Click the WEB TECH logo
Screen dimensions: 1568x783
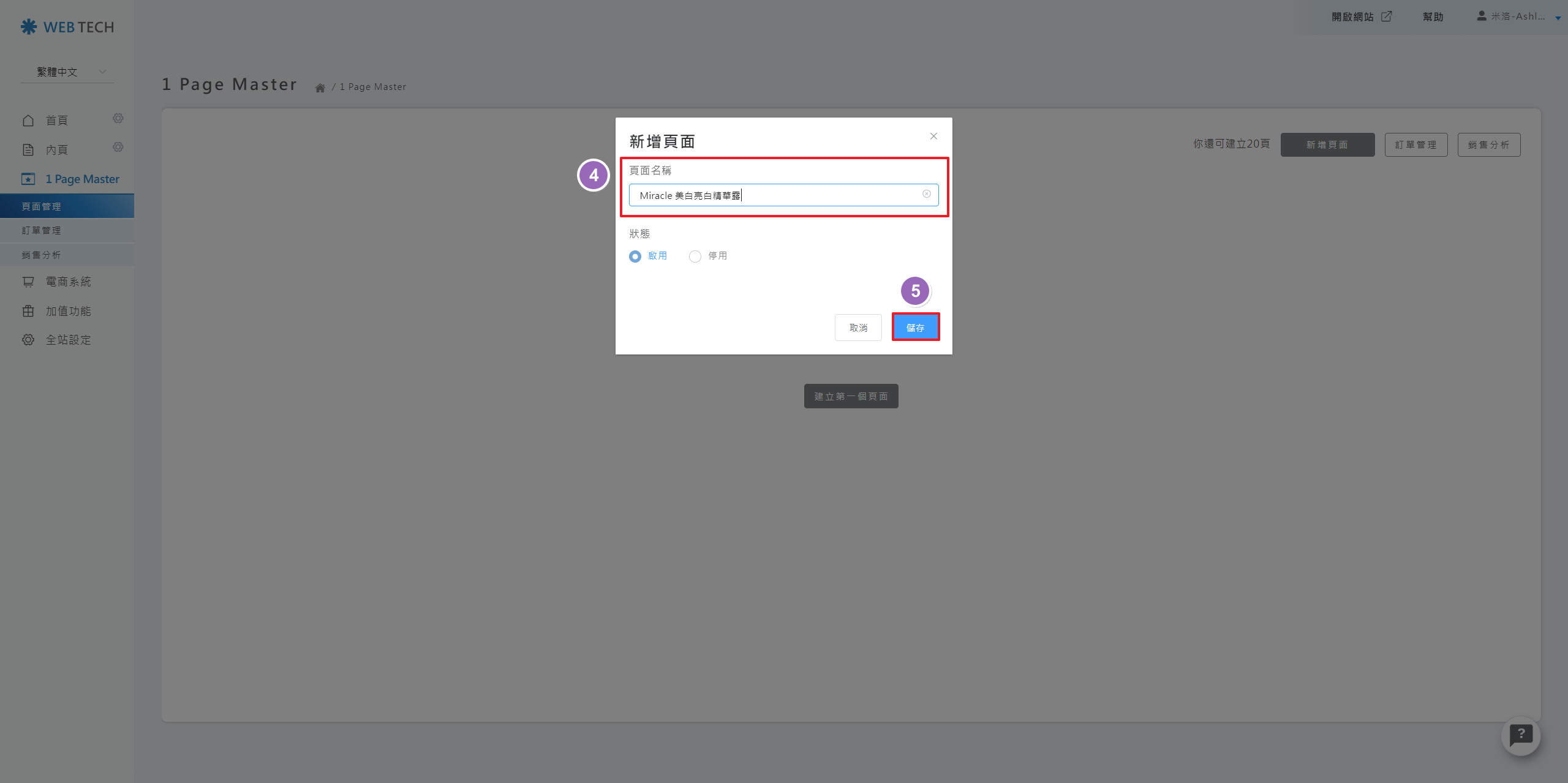click(x=67, y=27)
